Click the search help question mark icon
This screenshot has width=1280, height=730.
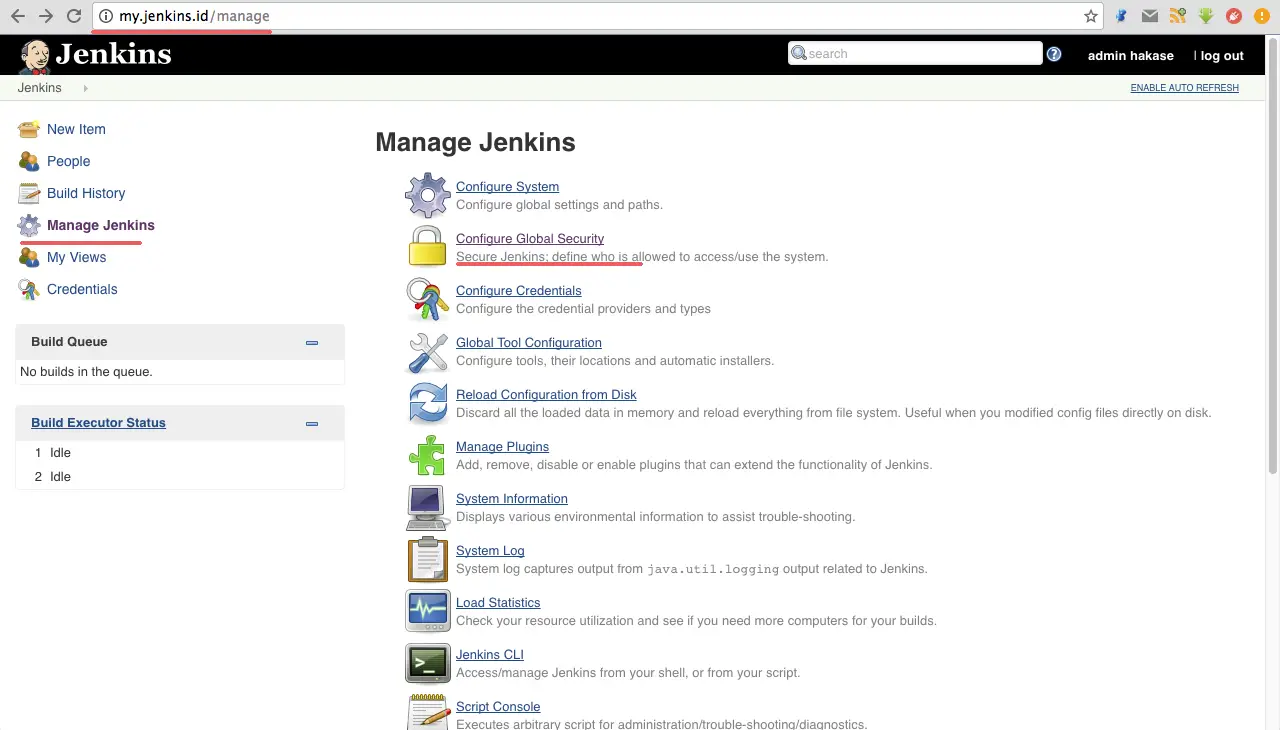1054,54
